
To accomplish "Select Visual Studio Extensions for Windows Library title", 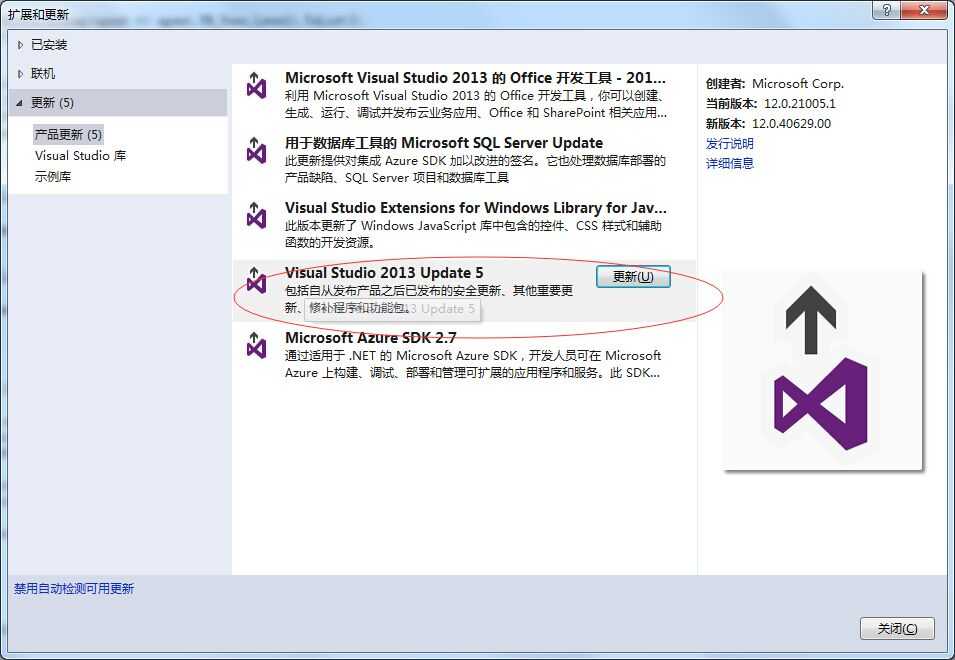I will tap(476, 208).
